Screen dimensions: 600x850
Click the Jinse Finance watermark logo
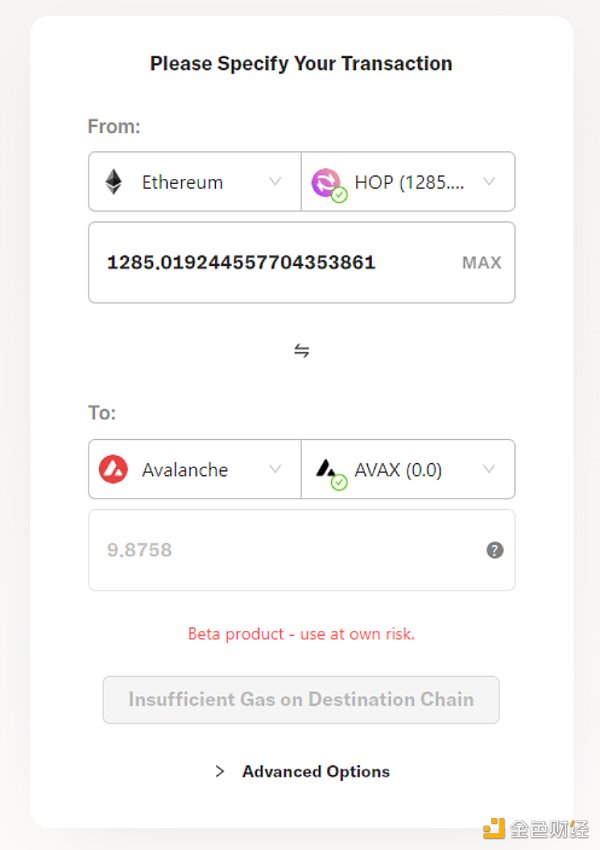(x=536, y=829)
